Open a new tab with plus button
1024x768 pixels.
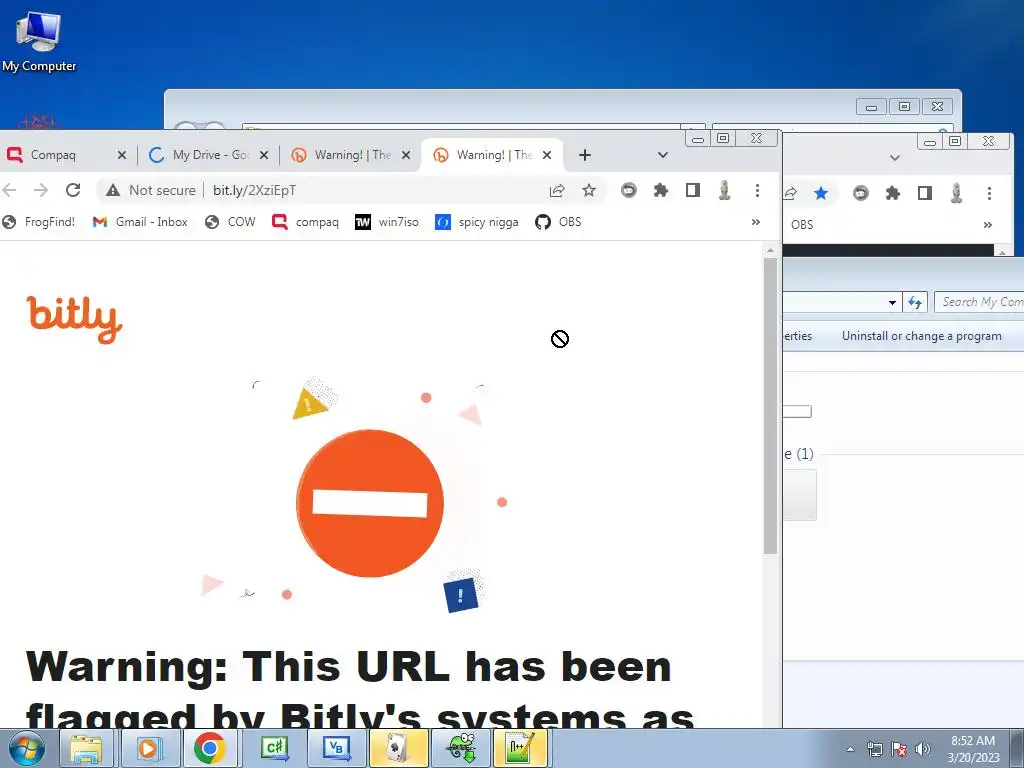[585, 155]
